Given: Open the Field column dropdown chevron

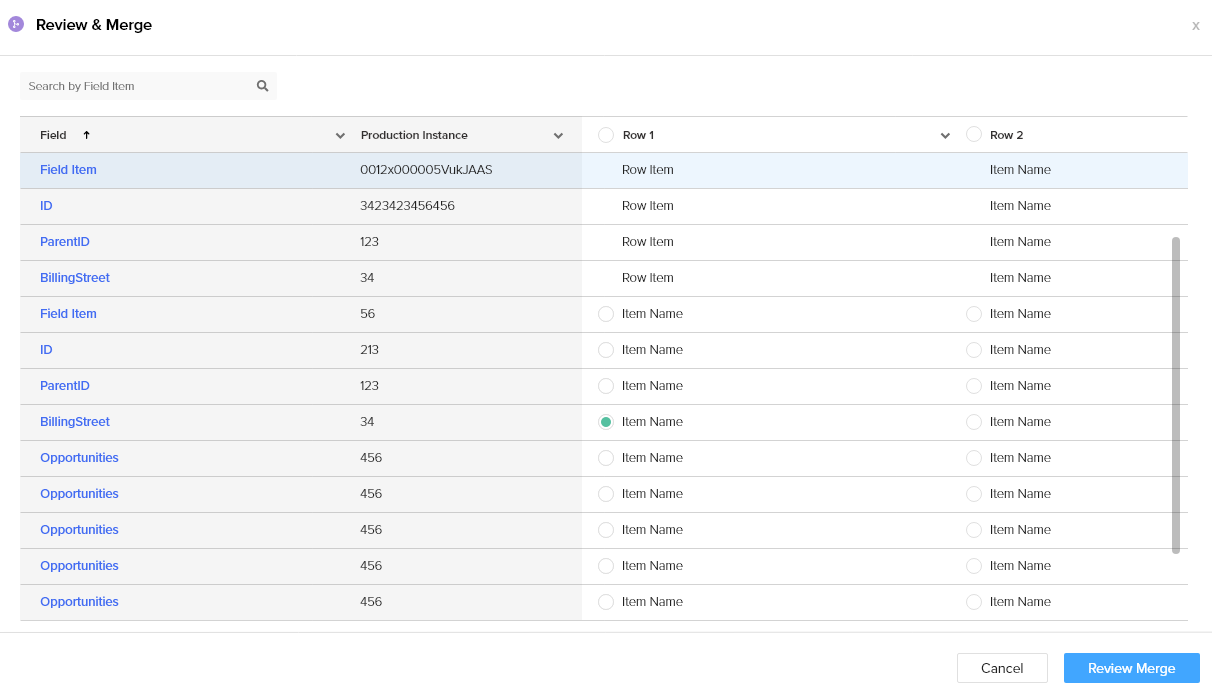Looking at the screenshot, I should [x=340, y=136].
